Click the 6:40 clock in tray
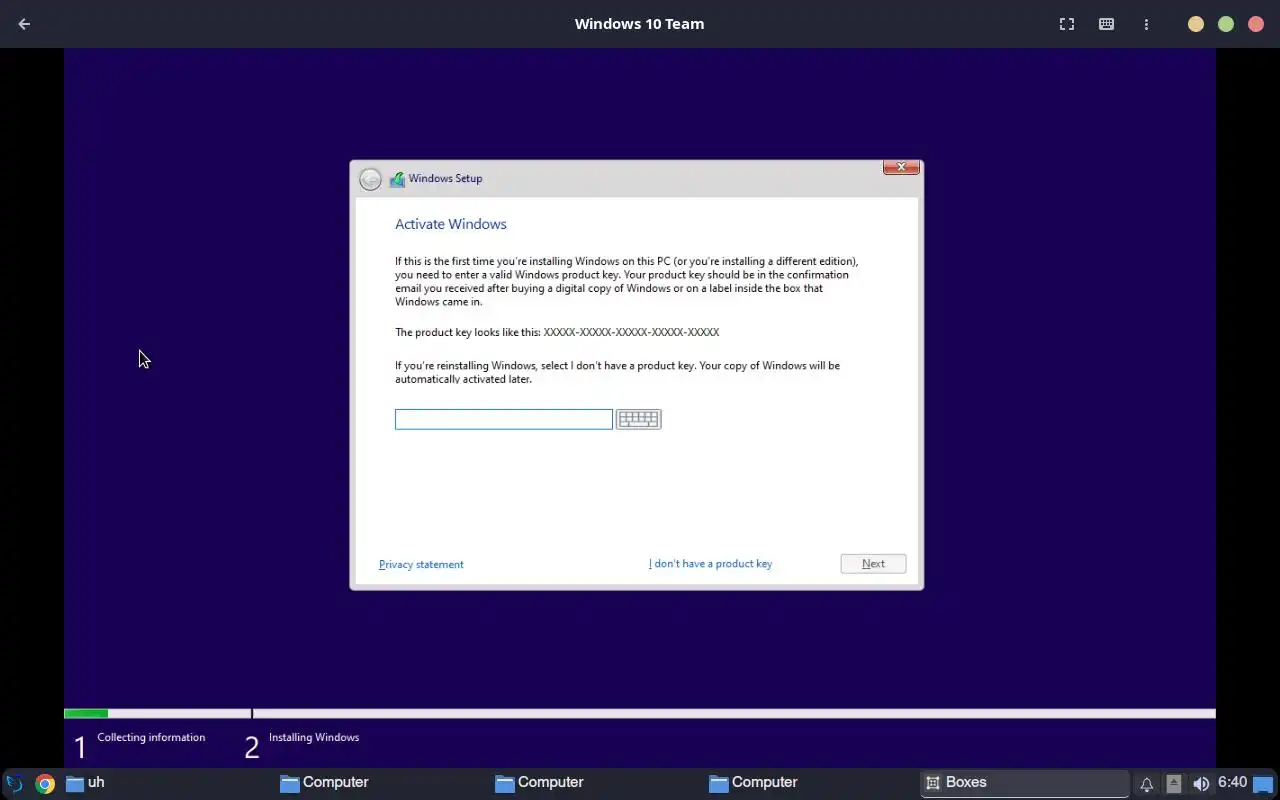The width and height of the screenshot is (1280, 800). point(1232,782)
